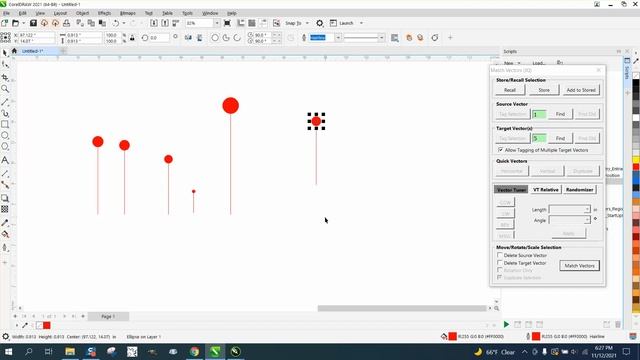Select the Drop Shadow tool
The image size is (640, 360).
click(5, 198)
